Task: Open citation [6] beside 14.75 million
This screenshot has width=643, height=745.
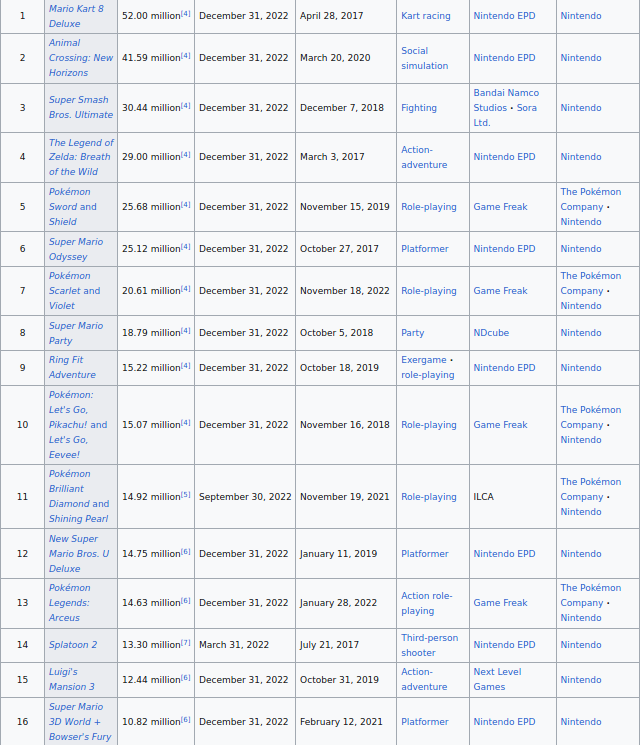Action: click(x=185, y=552)
